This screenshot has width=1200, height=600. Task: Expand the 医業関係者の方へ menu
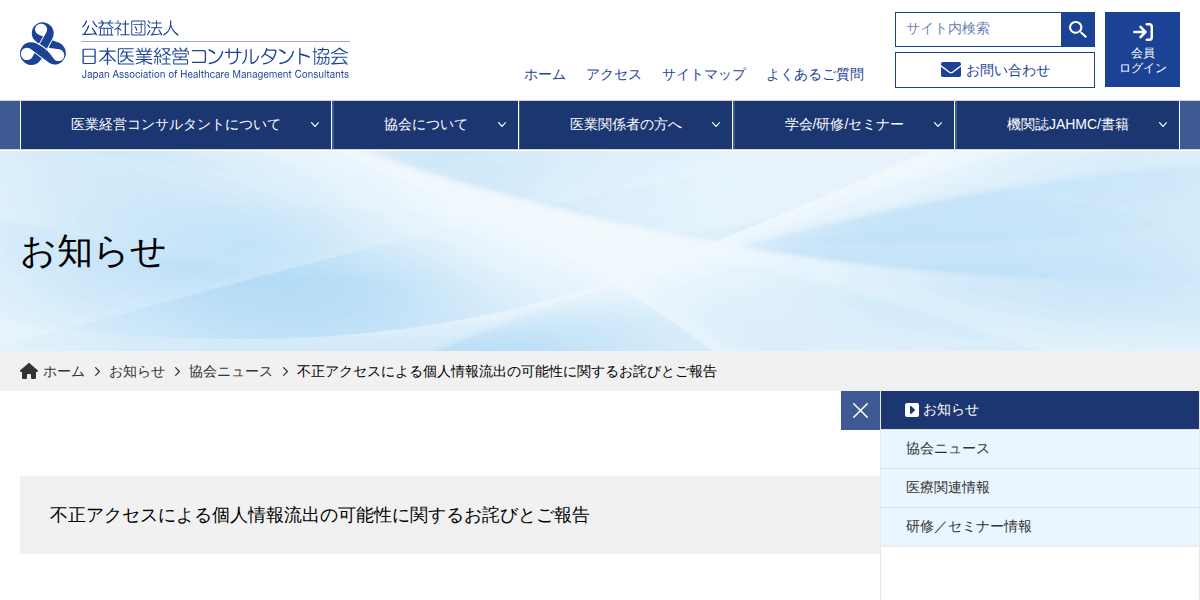point(626,125)
